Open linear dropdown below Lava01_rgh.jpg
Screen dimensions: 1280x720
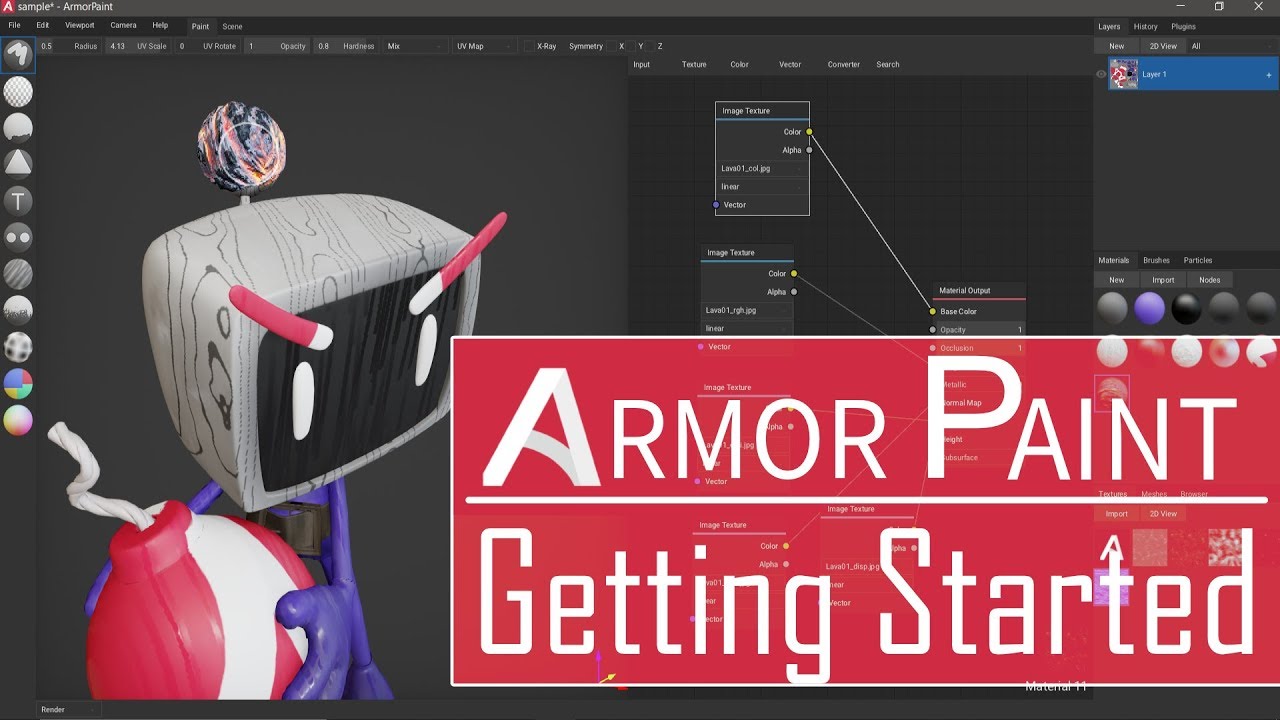coord(747,329)
